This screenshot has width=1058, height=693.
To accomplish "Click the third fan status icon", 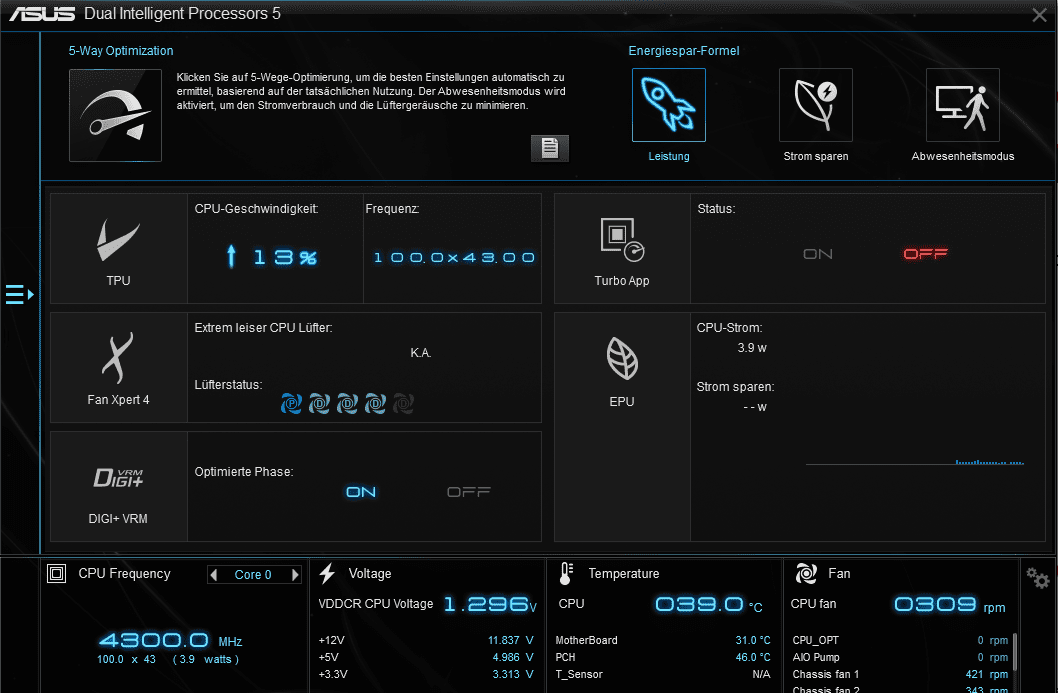I will pos(347,404).
